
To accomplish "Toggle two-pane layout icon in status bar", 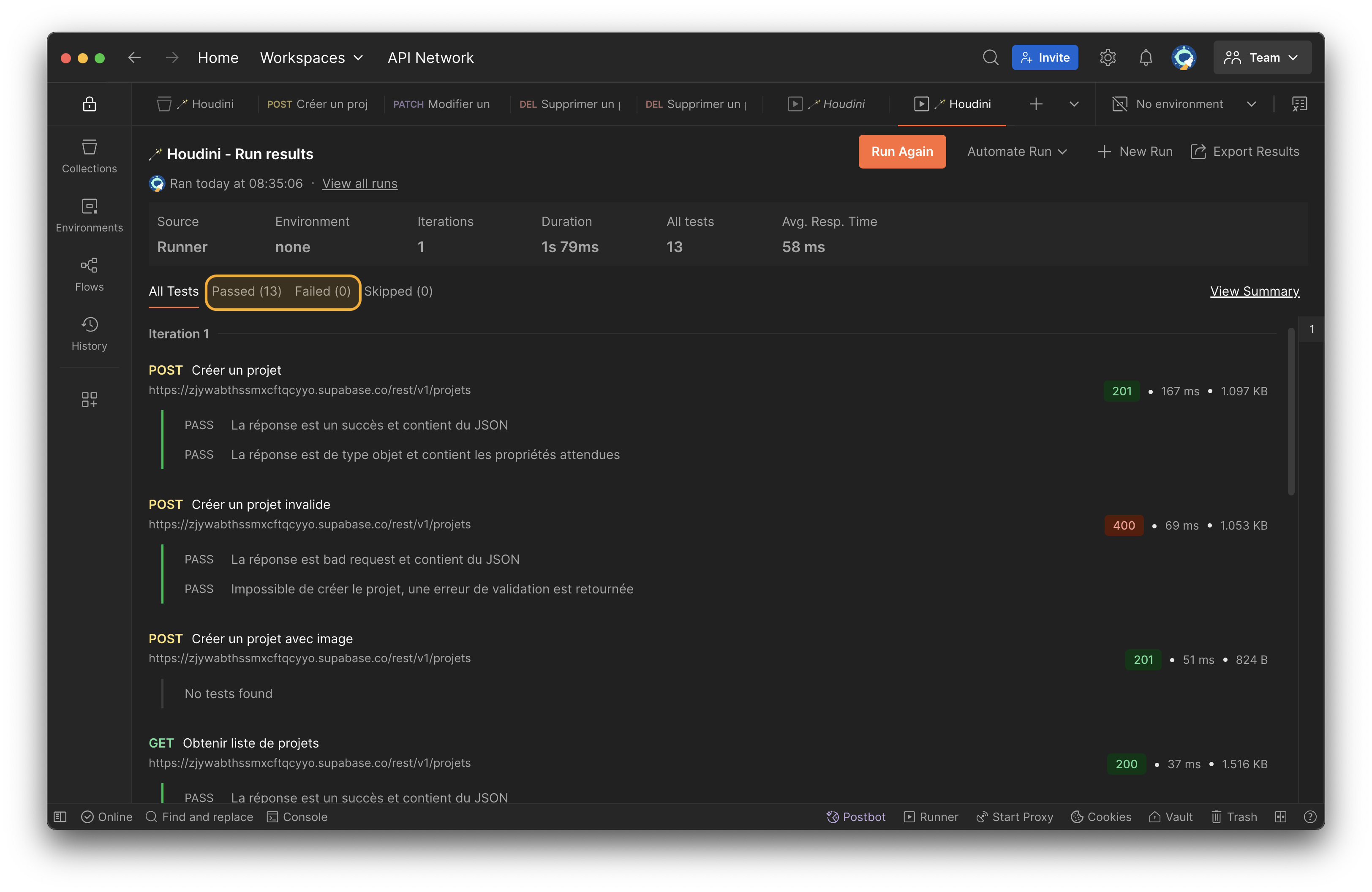I will point(1281,817).
